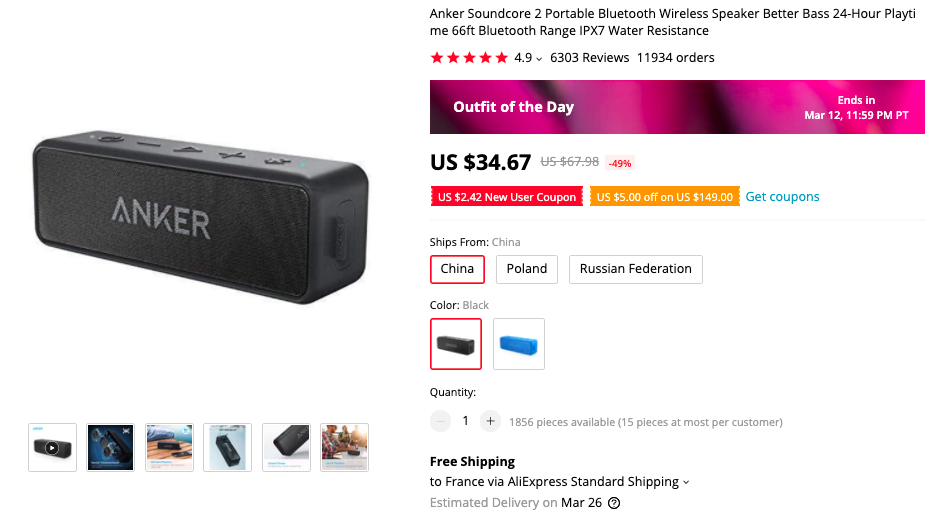Select Poland as ship-from location

pos(527,269)
